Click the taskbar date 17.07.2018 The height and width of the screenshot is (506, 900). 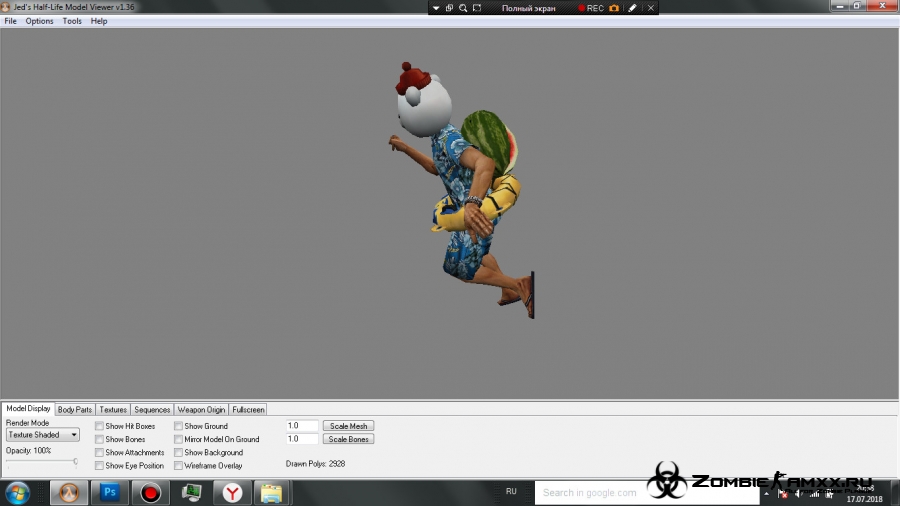(x=864, y=499)
